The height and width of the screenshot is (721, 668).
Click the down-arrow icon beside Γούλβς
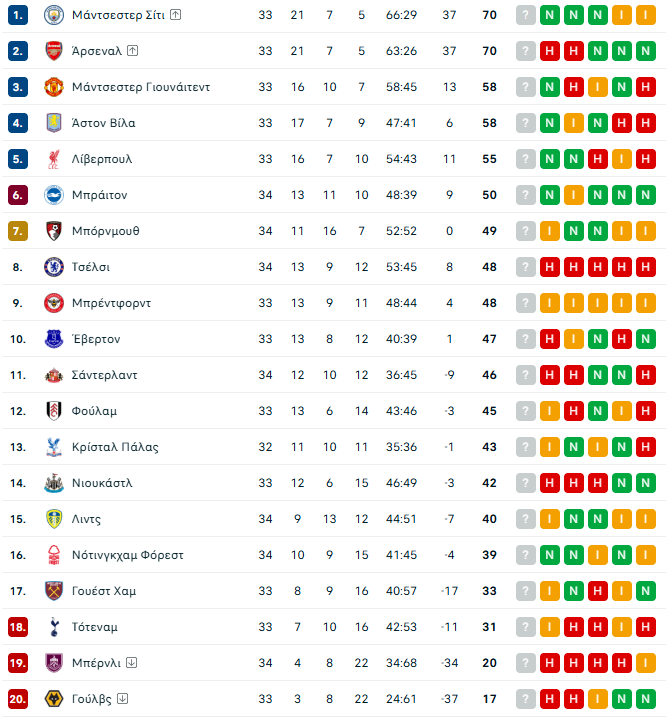[122, 699]
